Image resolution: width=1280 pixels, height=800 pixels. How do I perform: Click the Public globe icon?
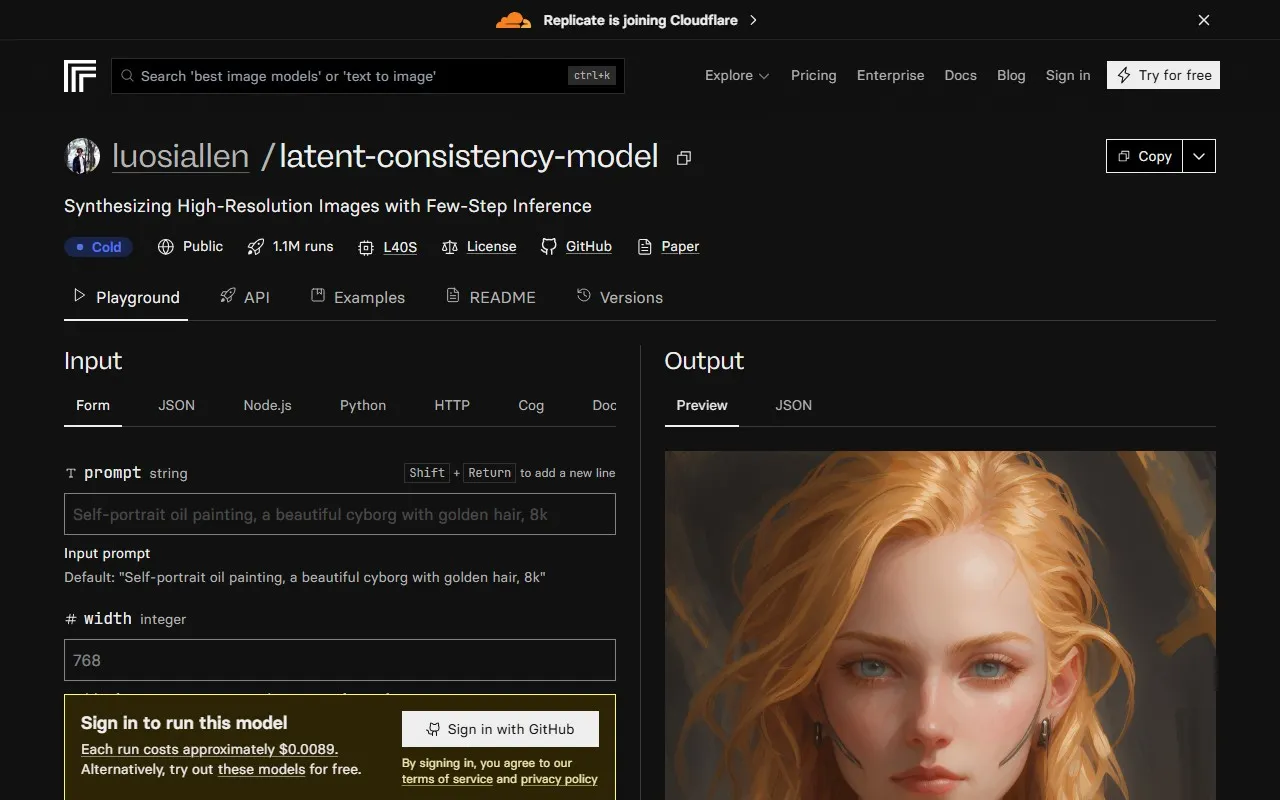tap(165, 246)
